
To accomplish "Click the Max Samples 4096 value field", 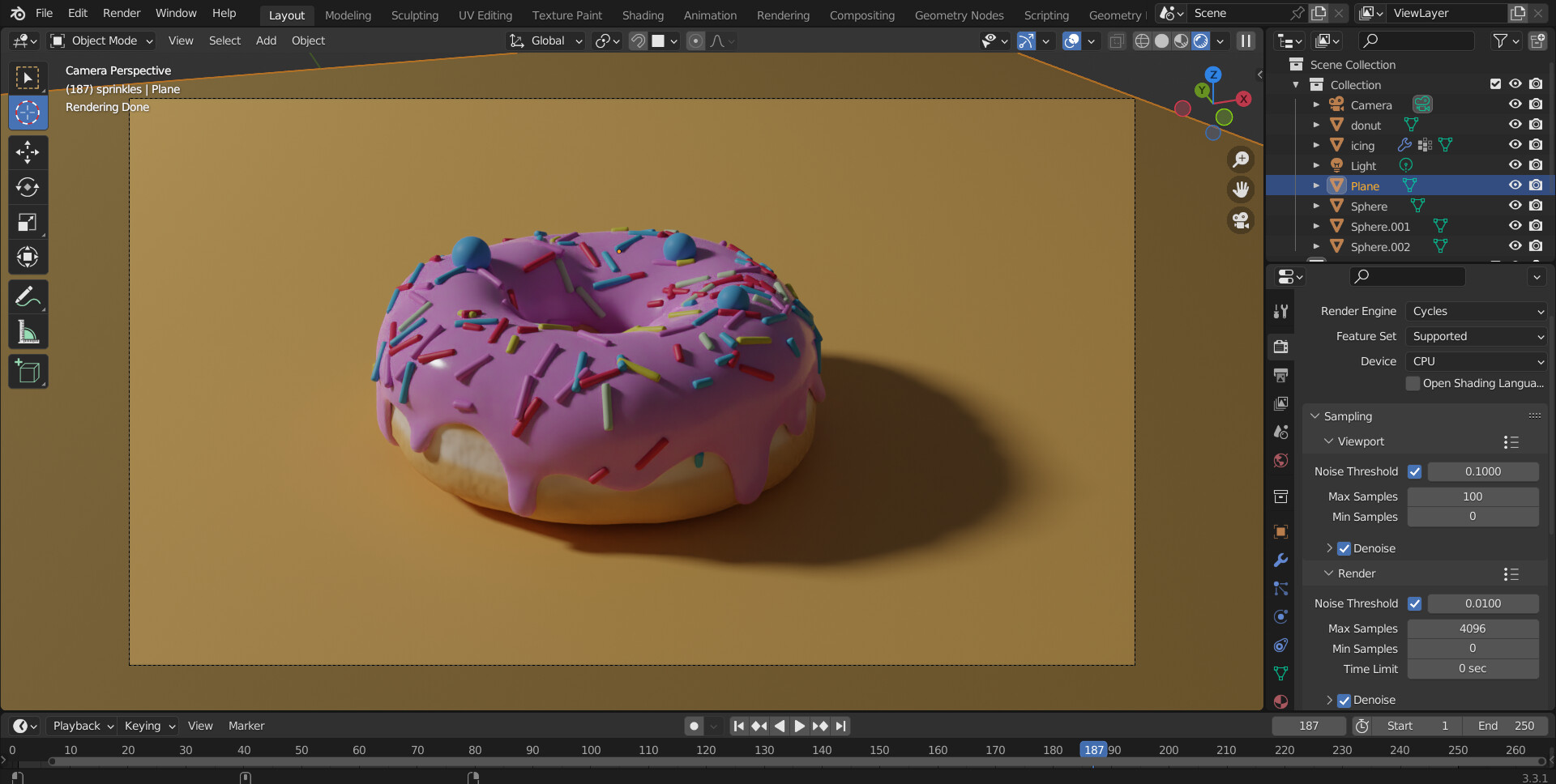I will [x=1473, y=628].
